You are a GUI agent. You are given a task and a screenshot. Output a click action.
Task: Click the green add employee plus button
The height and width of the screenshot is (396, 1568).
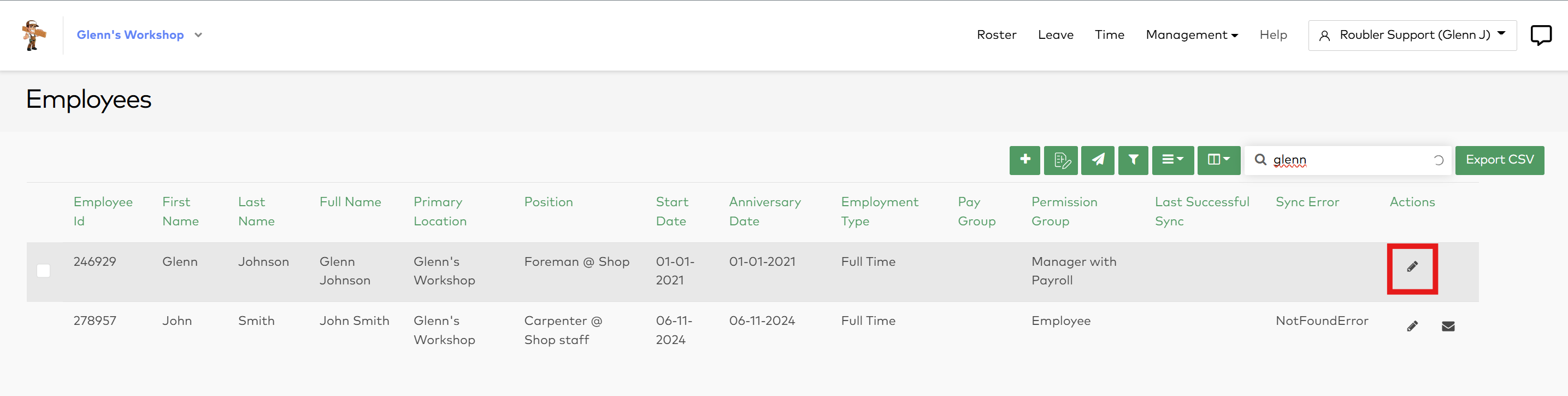point(1024,160)
